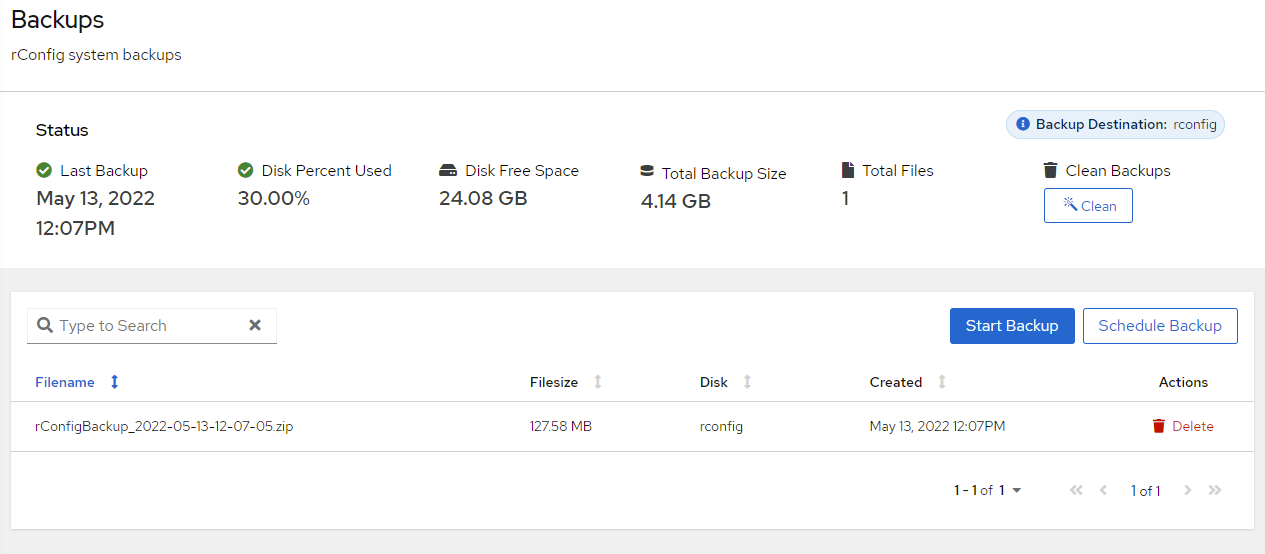
Task: Focus the Type to Search field
Action: (x=150, y=326)
